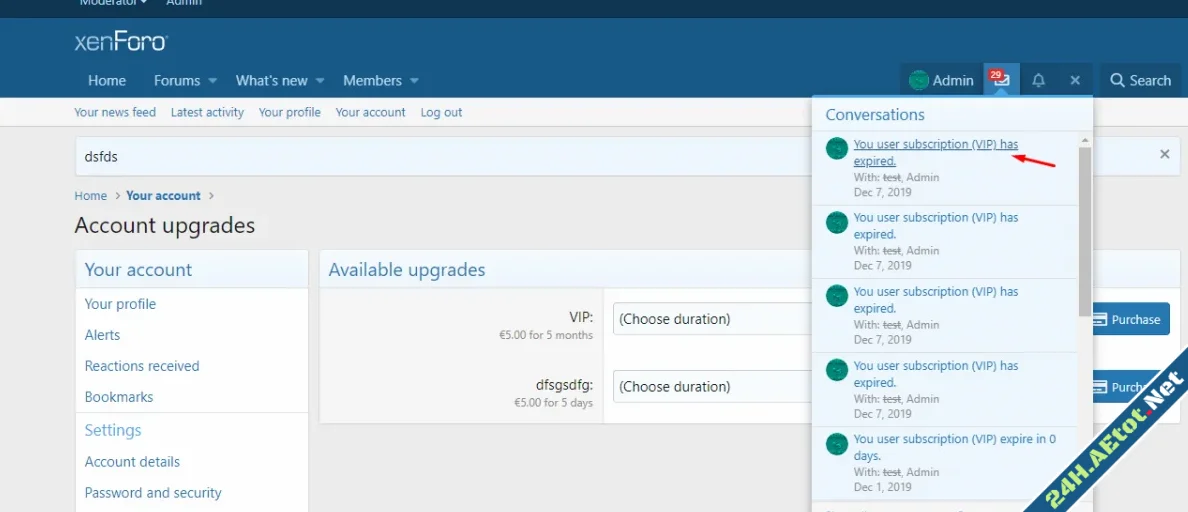1188x512 pixels.
Task: Open the alerts bell icon
Action: pos(1038,80)
